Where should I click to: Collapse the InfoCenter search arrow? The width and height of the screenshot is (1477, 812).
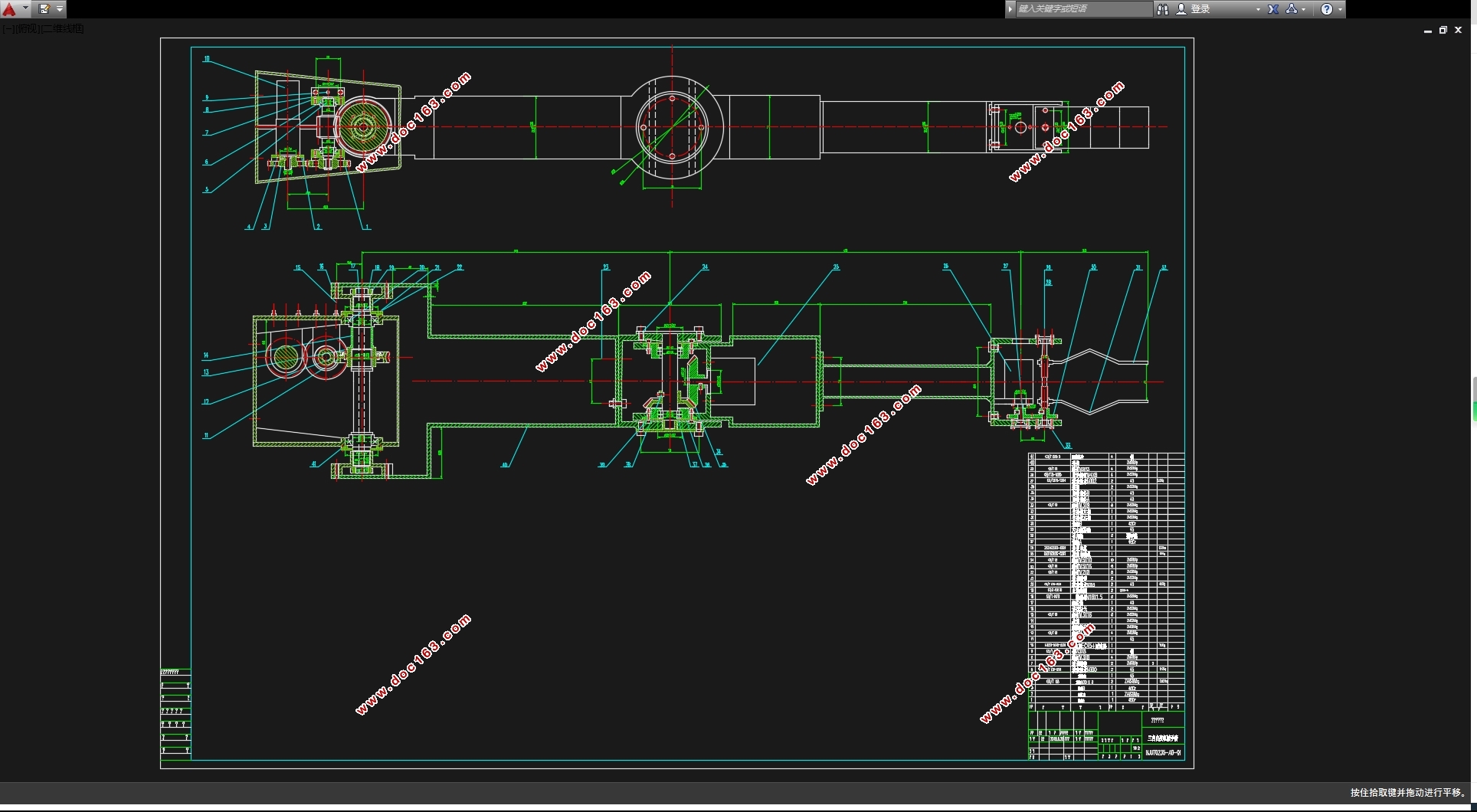[1010, 9]
